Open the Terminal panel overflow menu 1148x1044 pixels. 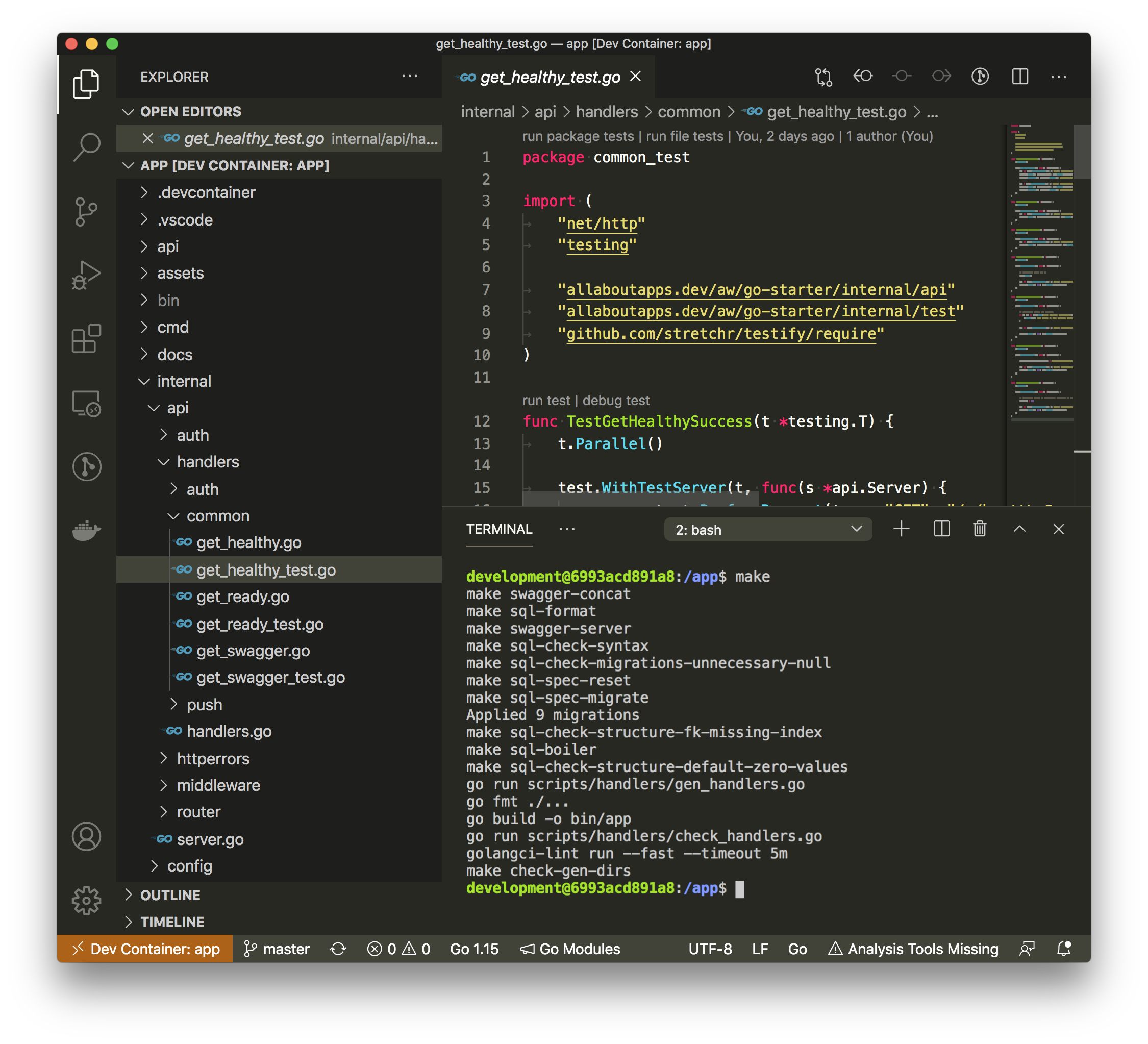pyautogui.click(x=567, y=529)
